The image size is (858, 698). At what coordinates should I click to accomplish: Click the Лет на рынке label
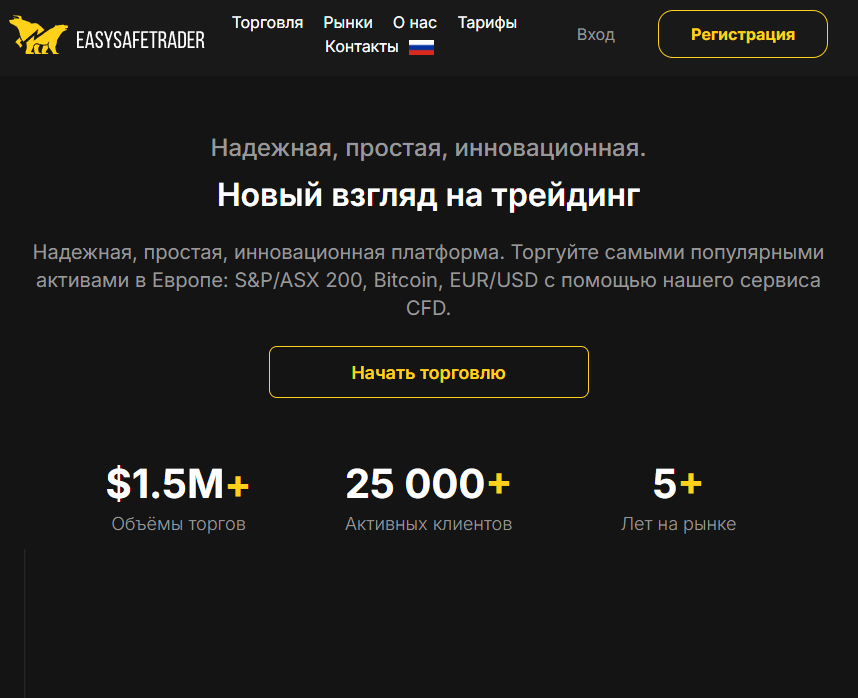pos(679,524)
